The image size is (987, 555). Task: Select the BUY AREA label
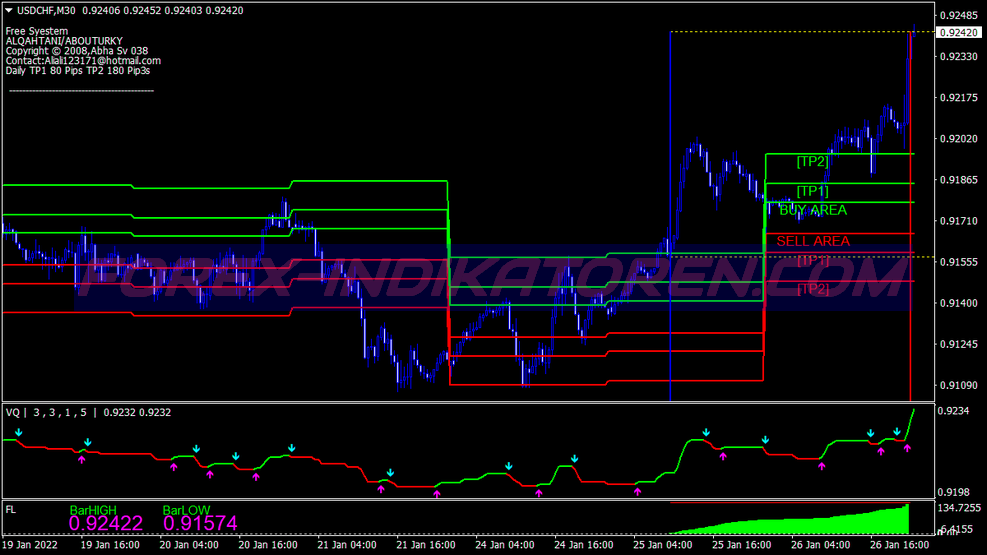(x=813, y=210)
